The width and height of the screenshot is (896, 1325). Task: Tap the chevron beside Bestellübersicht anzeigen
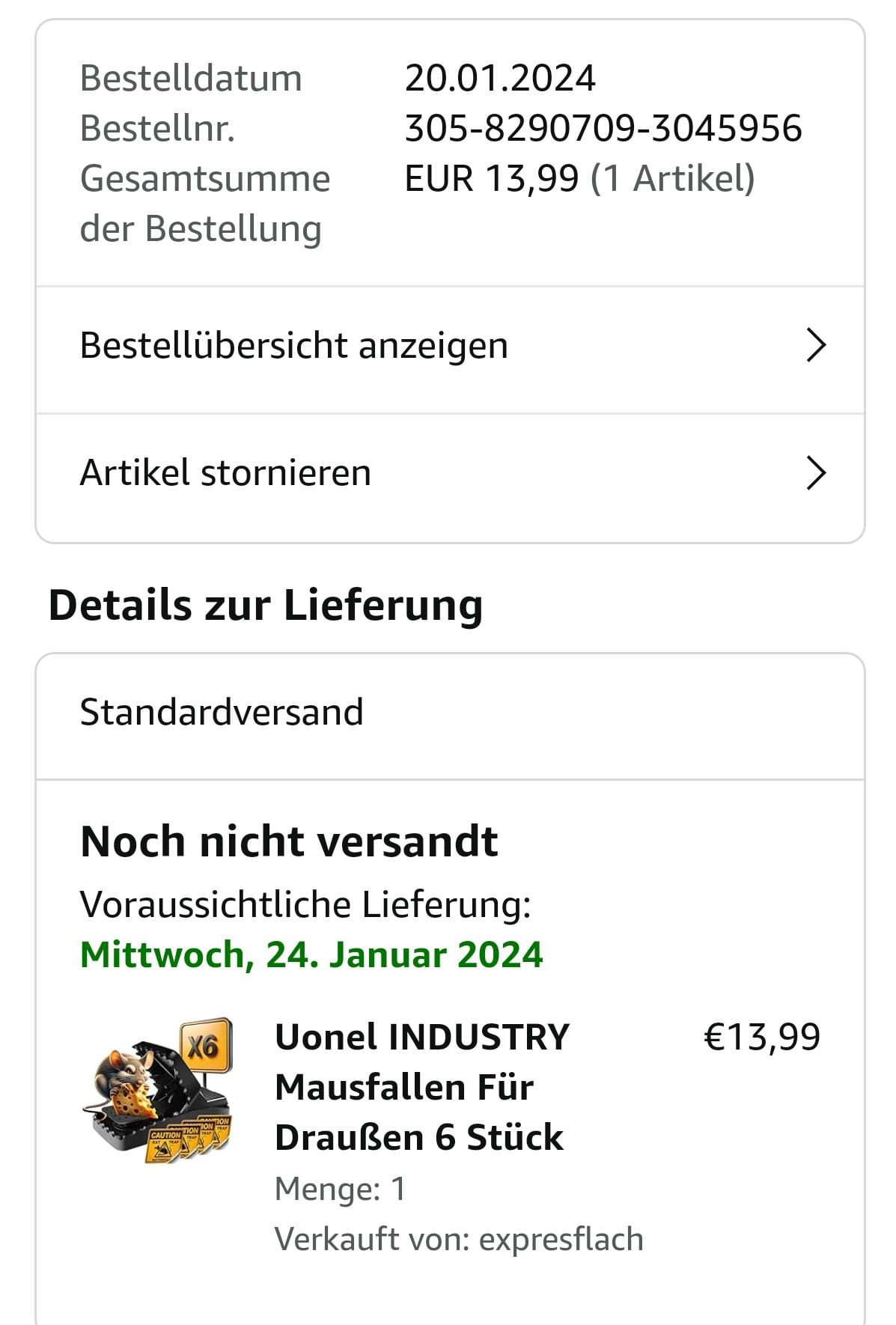pyautogui.click(x=816, y=345)
